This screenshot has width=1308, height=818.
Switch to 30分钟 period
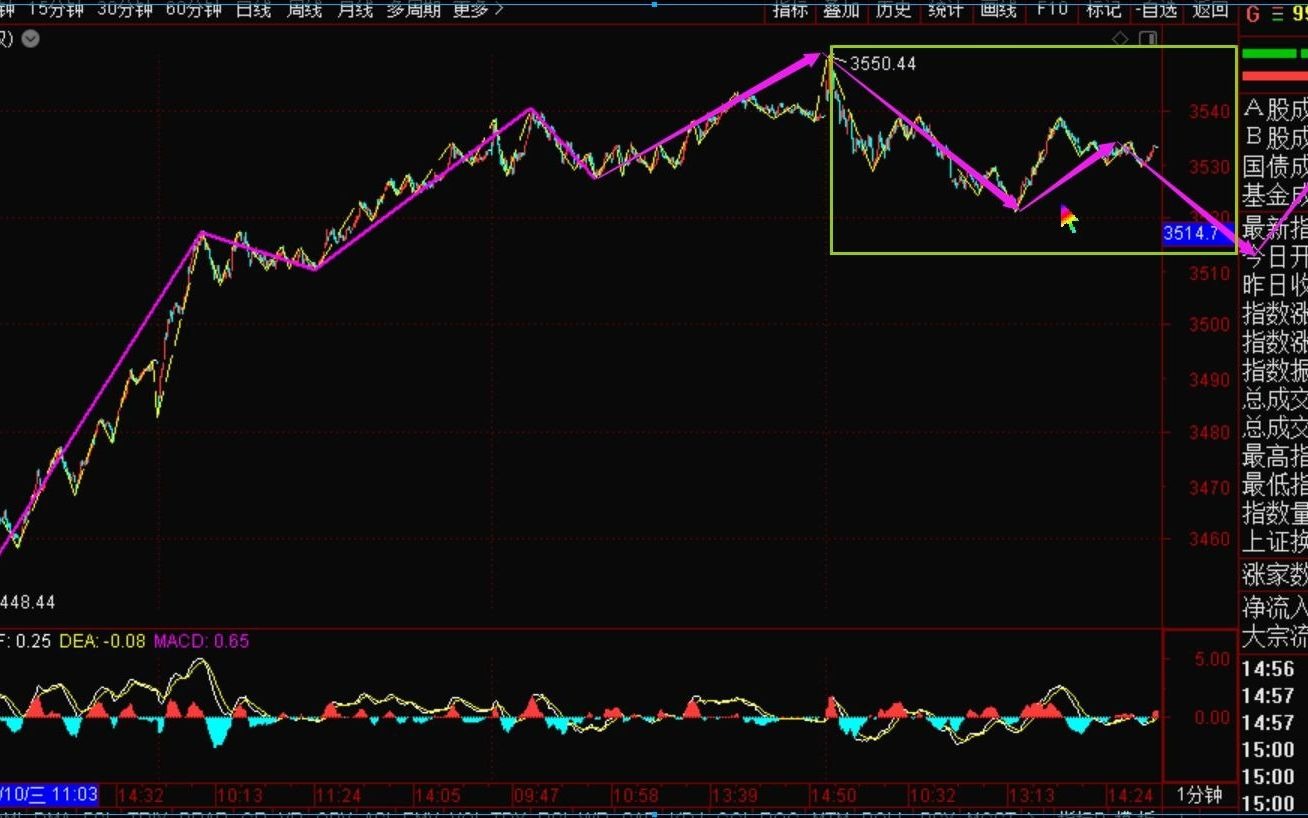[x=125, y=9]
